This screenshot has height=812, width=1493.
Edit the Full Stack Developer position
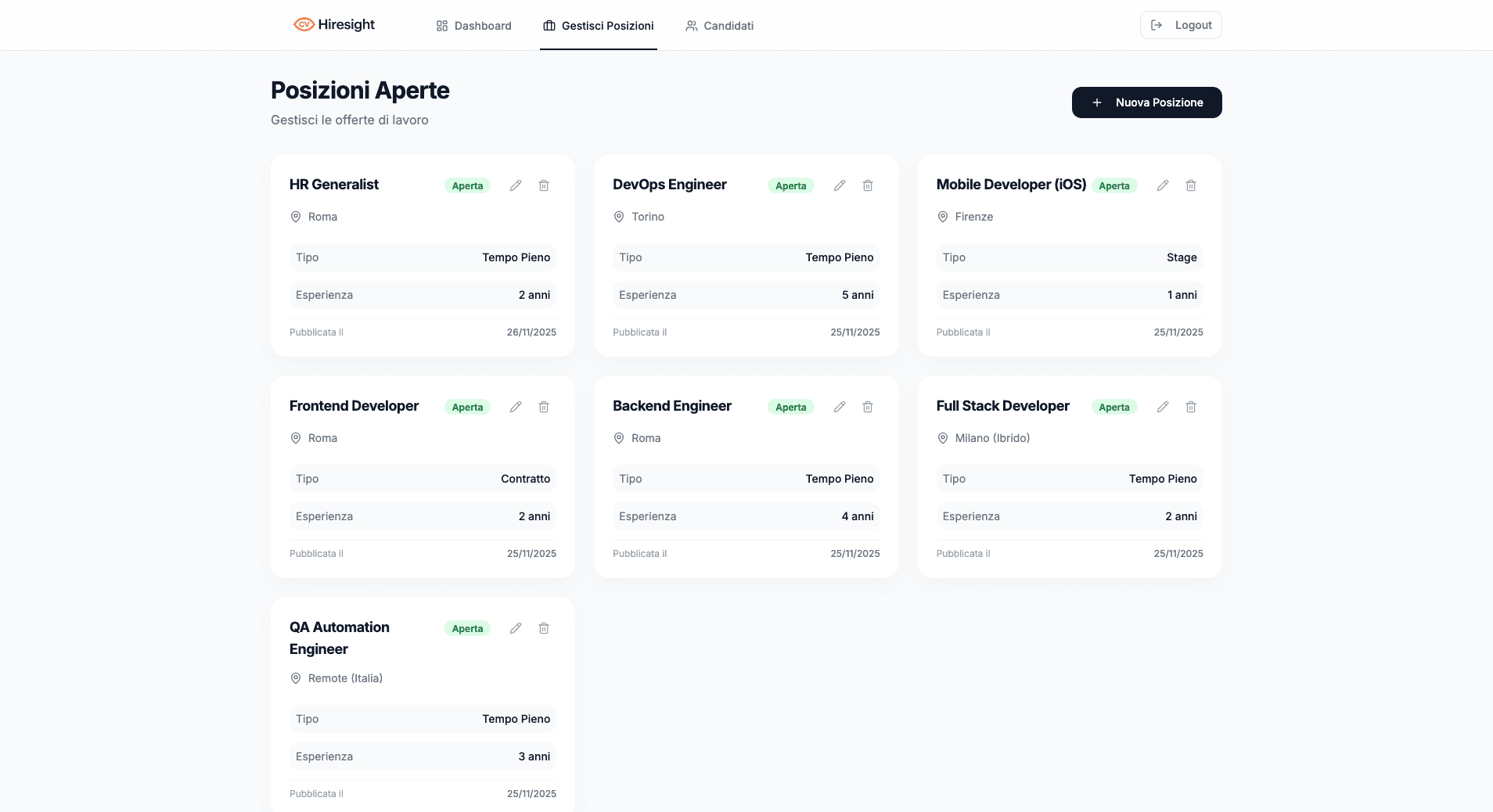click(x=1163, y=407)
